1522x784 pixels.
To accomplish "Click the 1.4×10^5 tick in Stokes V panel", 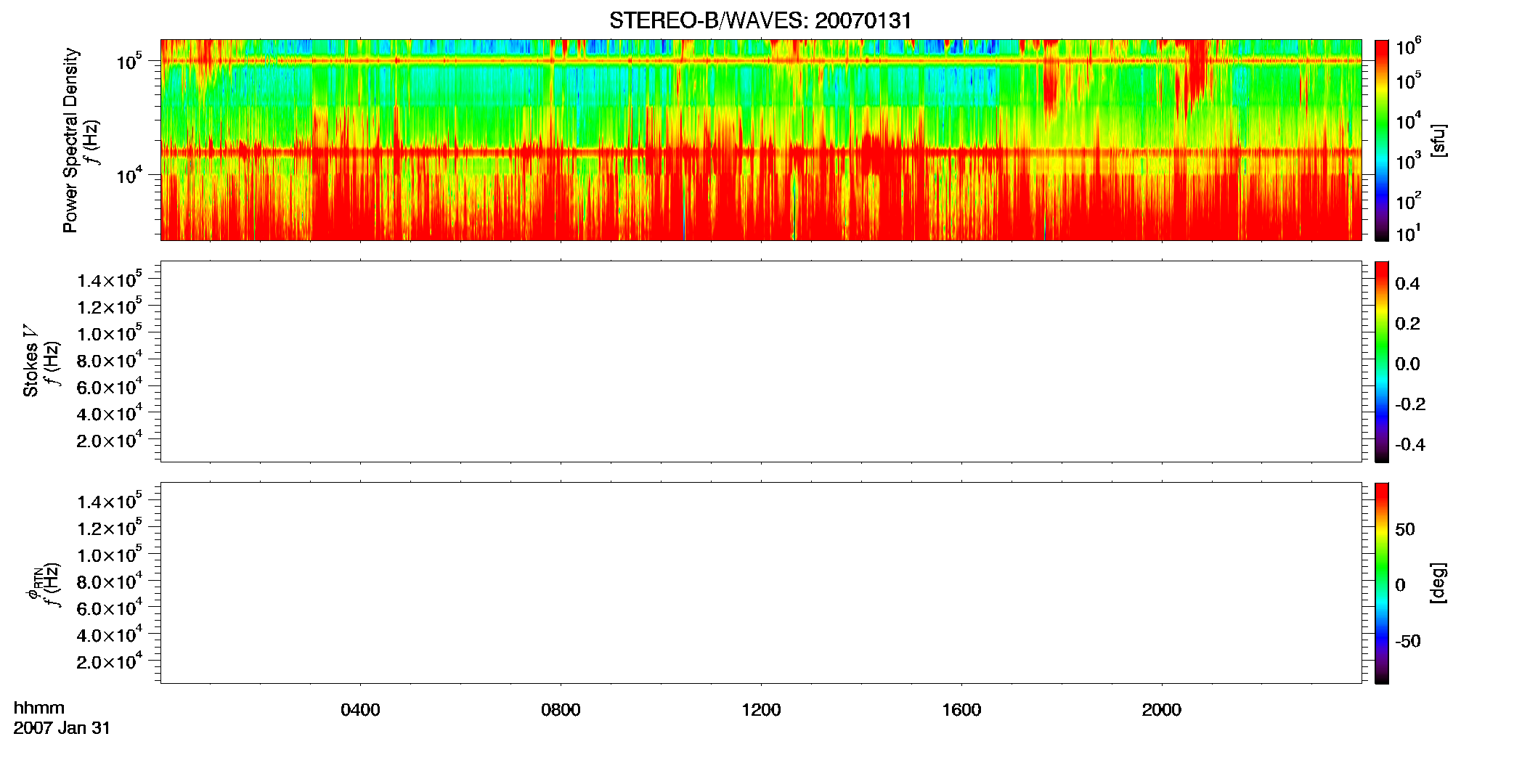I will (110, 279).
